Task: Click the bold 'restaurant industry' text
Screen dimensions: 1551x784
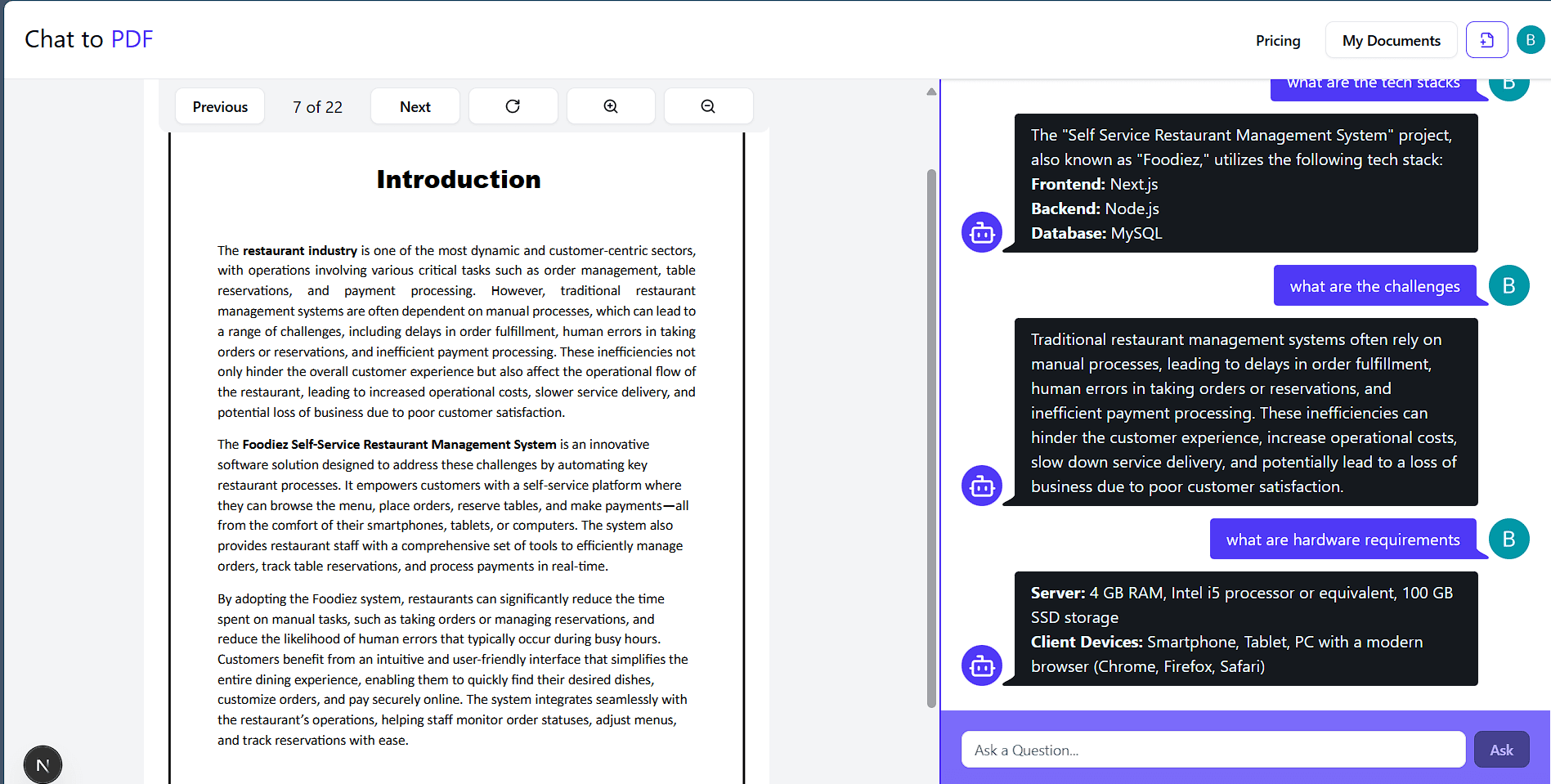Action: (x=300, y=250)
